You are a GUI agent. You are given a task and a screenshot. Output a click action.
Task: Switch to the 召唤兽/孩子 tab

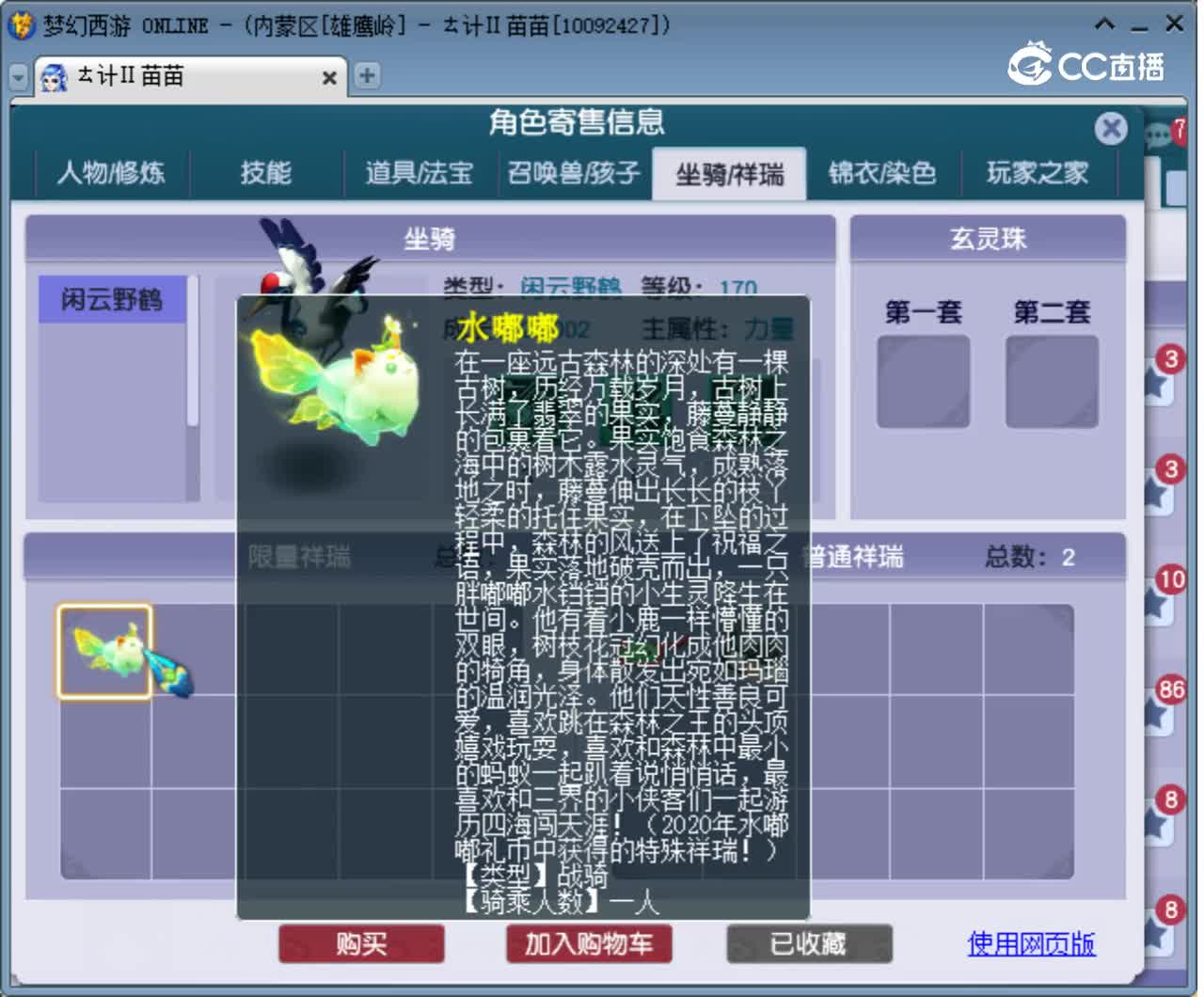[x=574, y=173]
